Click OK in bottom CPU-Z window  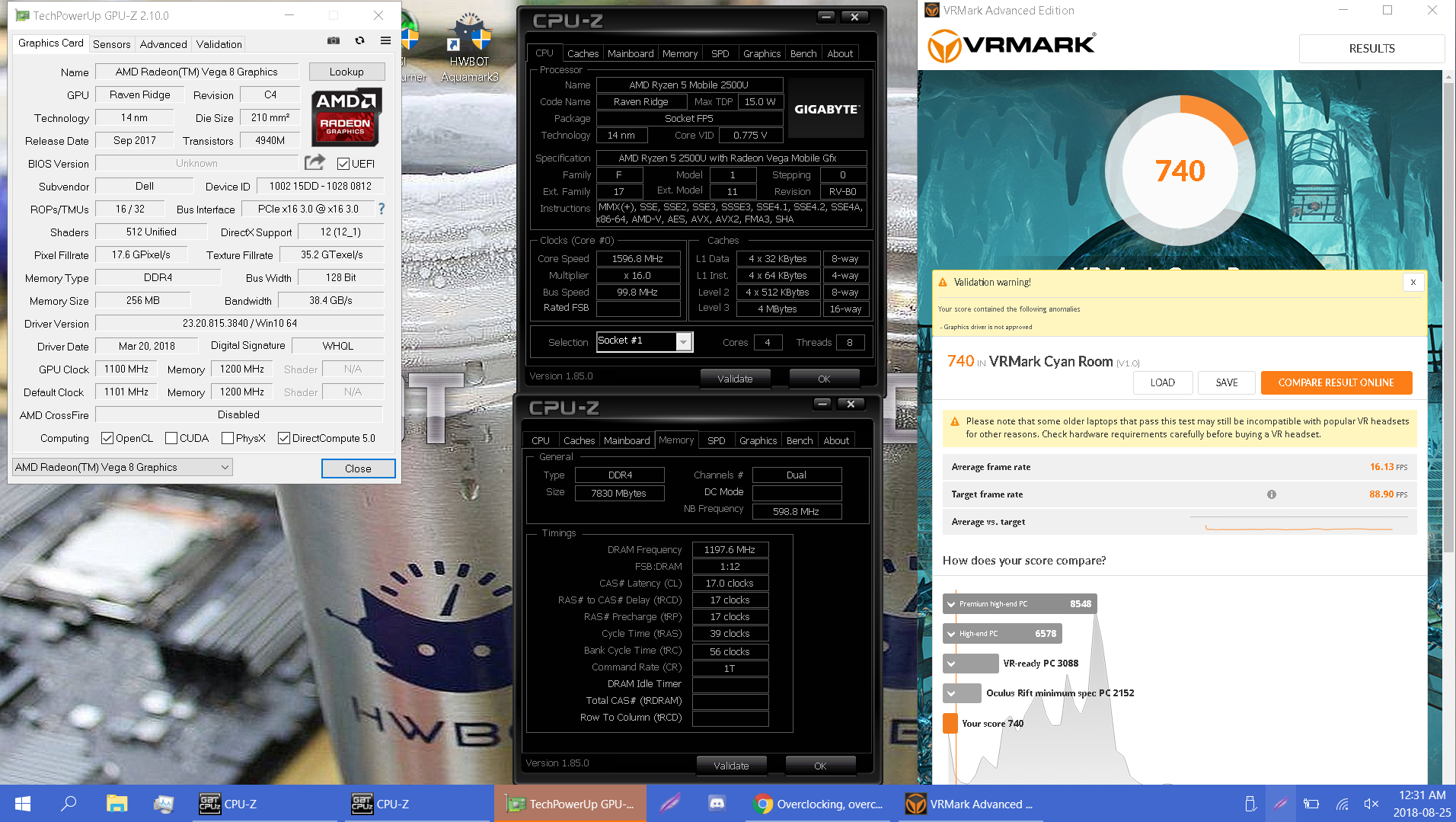click(x=820, y=766)
